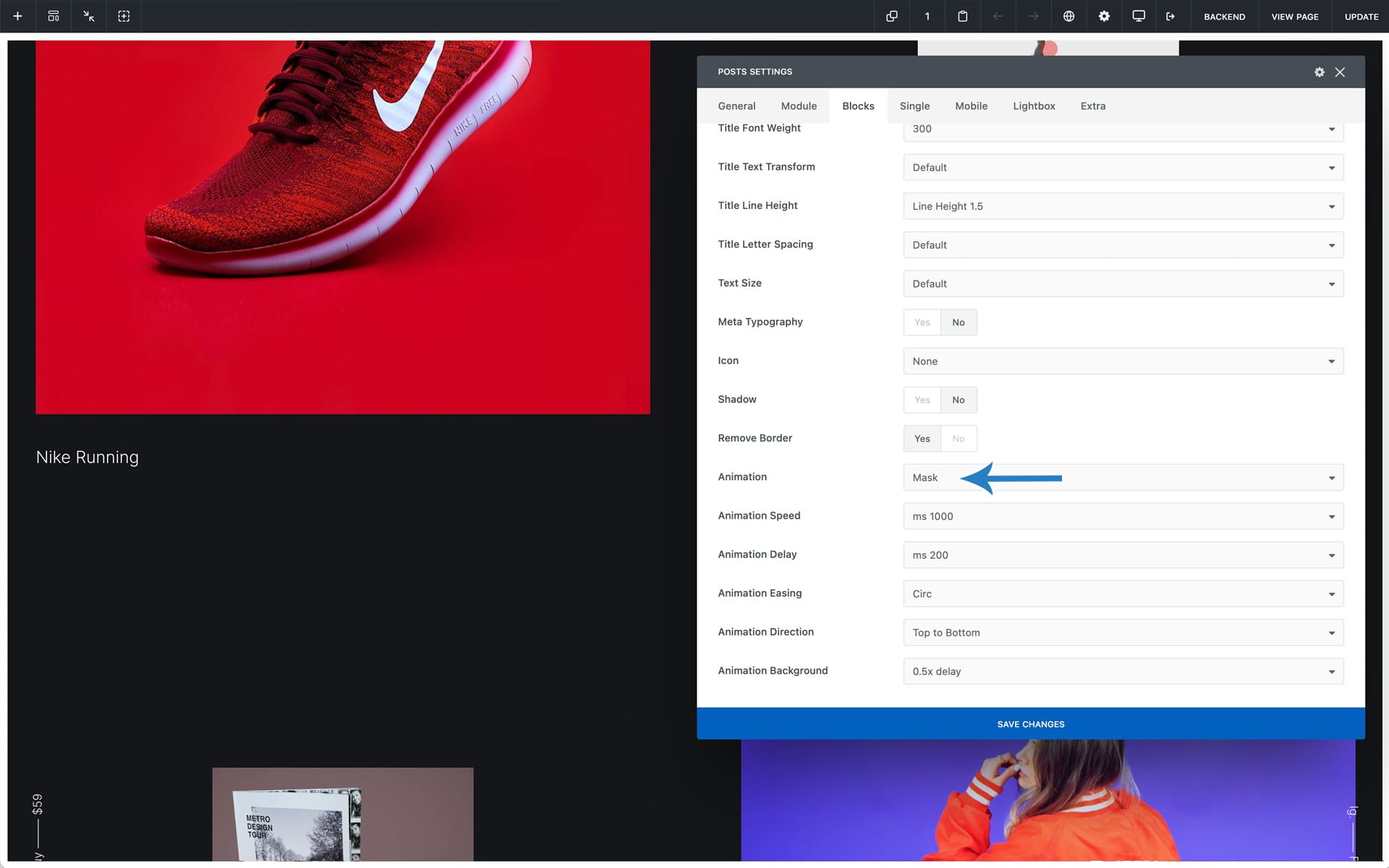This screenshot has height=868, width=1389.
Task: Click the Save Changes button
Action: coord(1030,724)
